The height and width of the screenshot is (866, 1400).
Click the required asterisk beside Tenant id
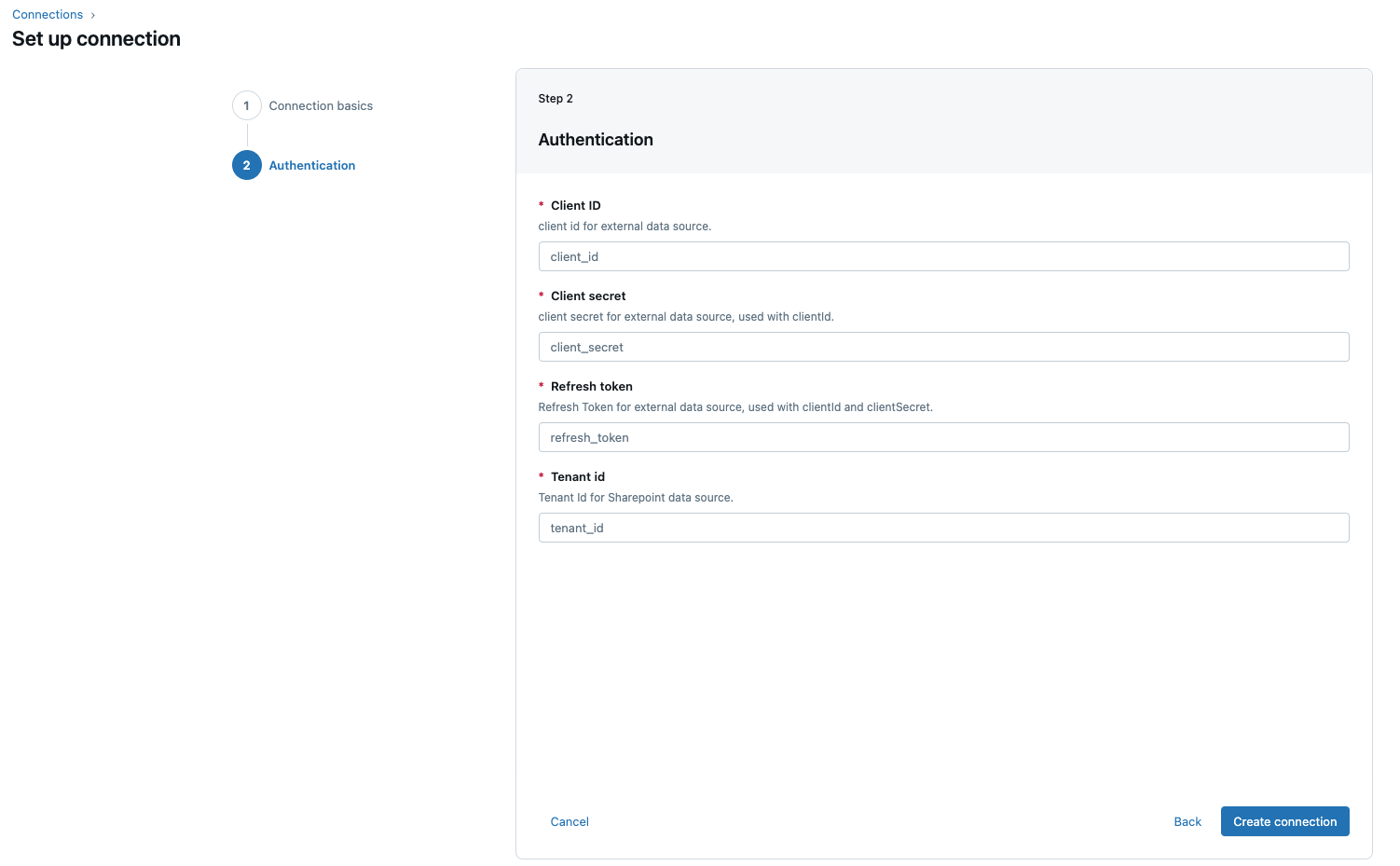(x=542, y=476)
